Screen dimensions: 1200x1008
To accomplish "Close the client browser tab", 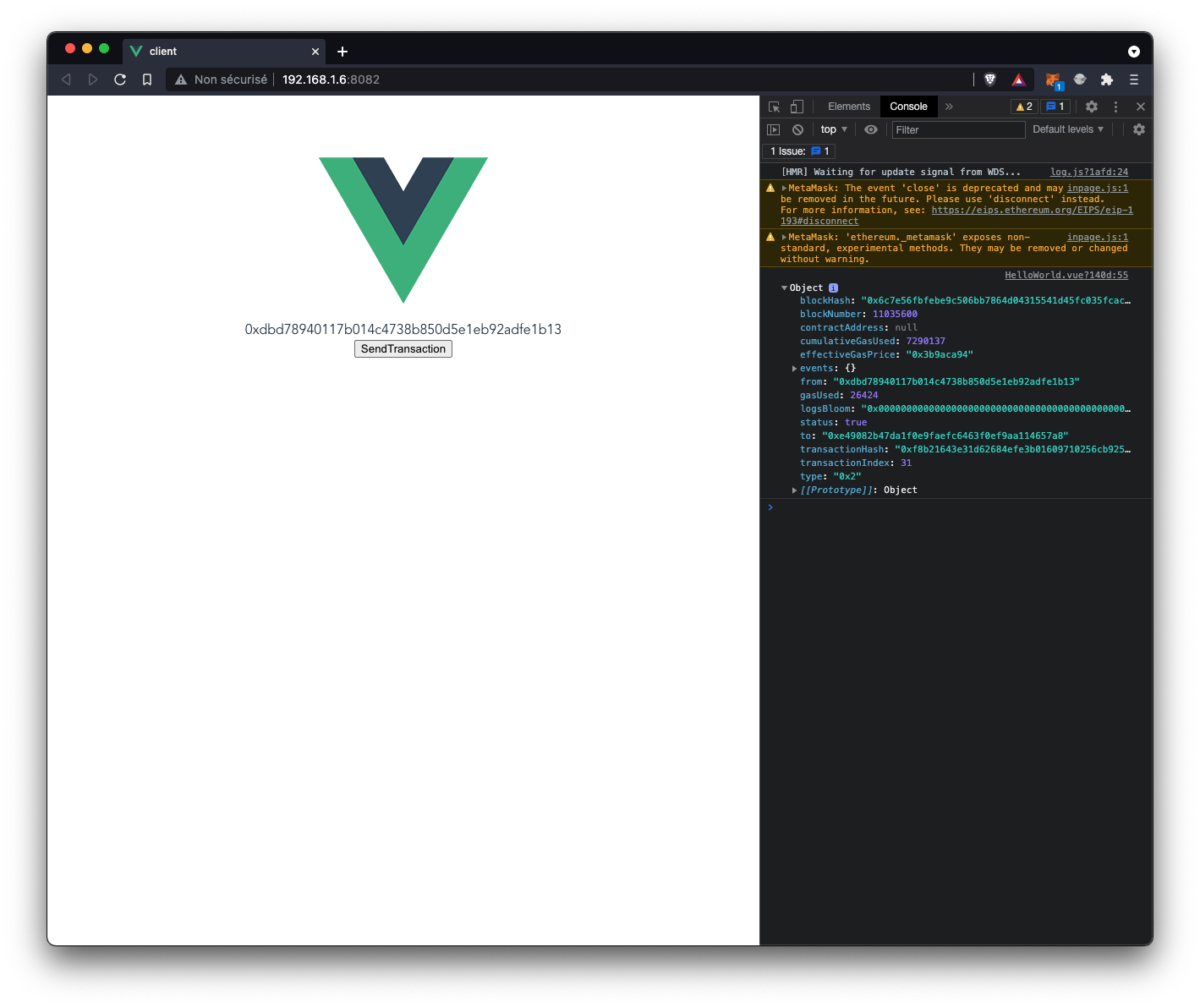I will pyautogui.click(x=315, y=52).
